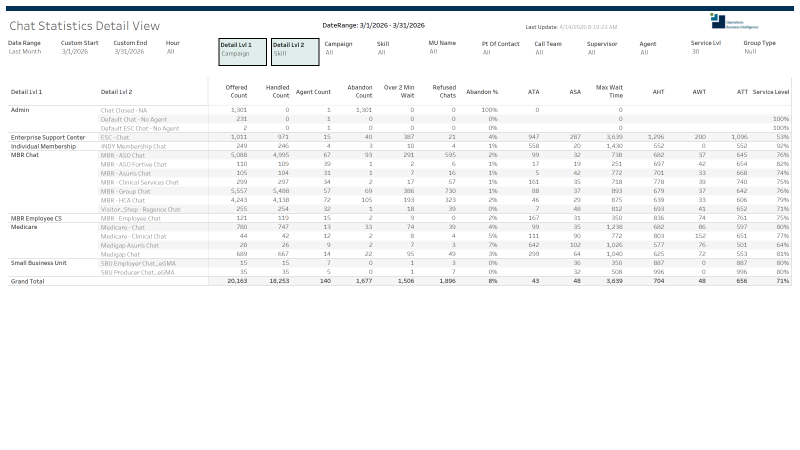Open the Detail Lvl 1 parameter dropdown

pos(242,53)
